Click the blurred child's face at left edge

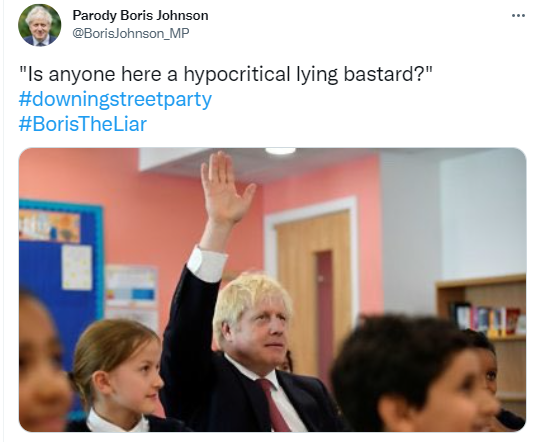40,363
